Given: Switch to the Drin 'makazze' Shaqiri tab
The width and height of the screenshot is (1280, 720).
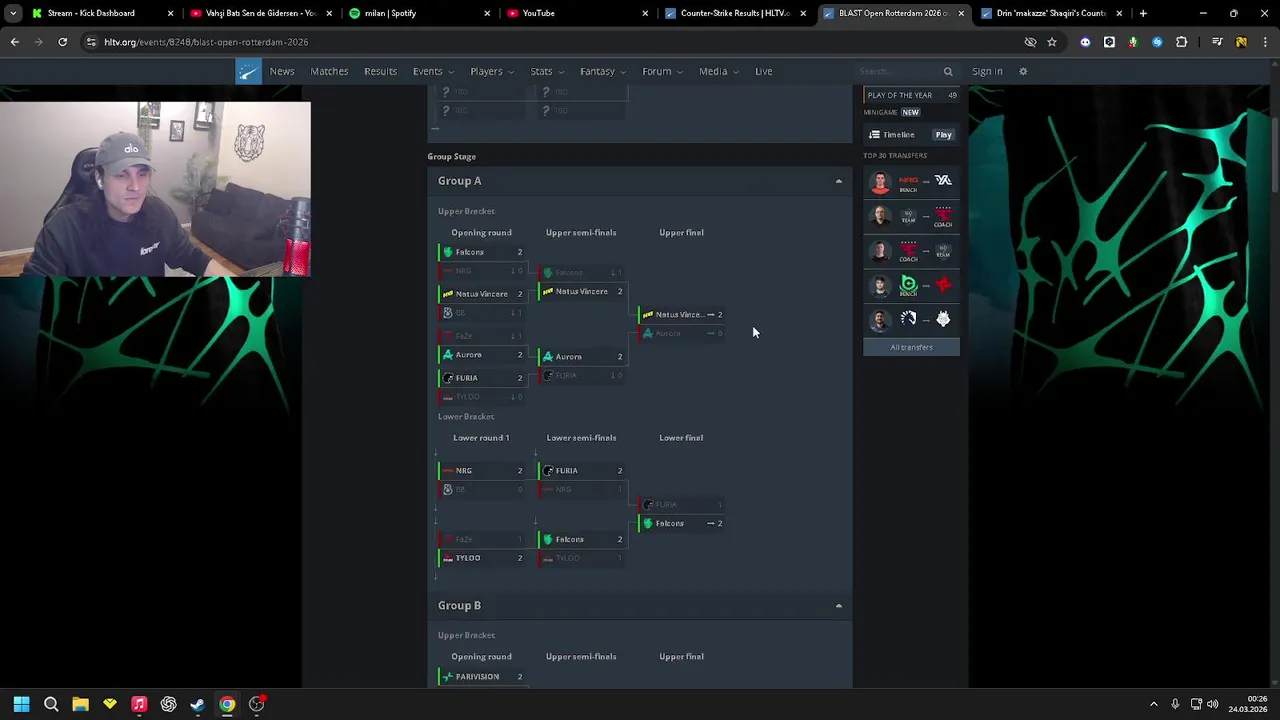Looking at the screenshot, I should (1045, 13).
